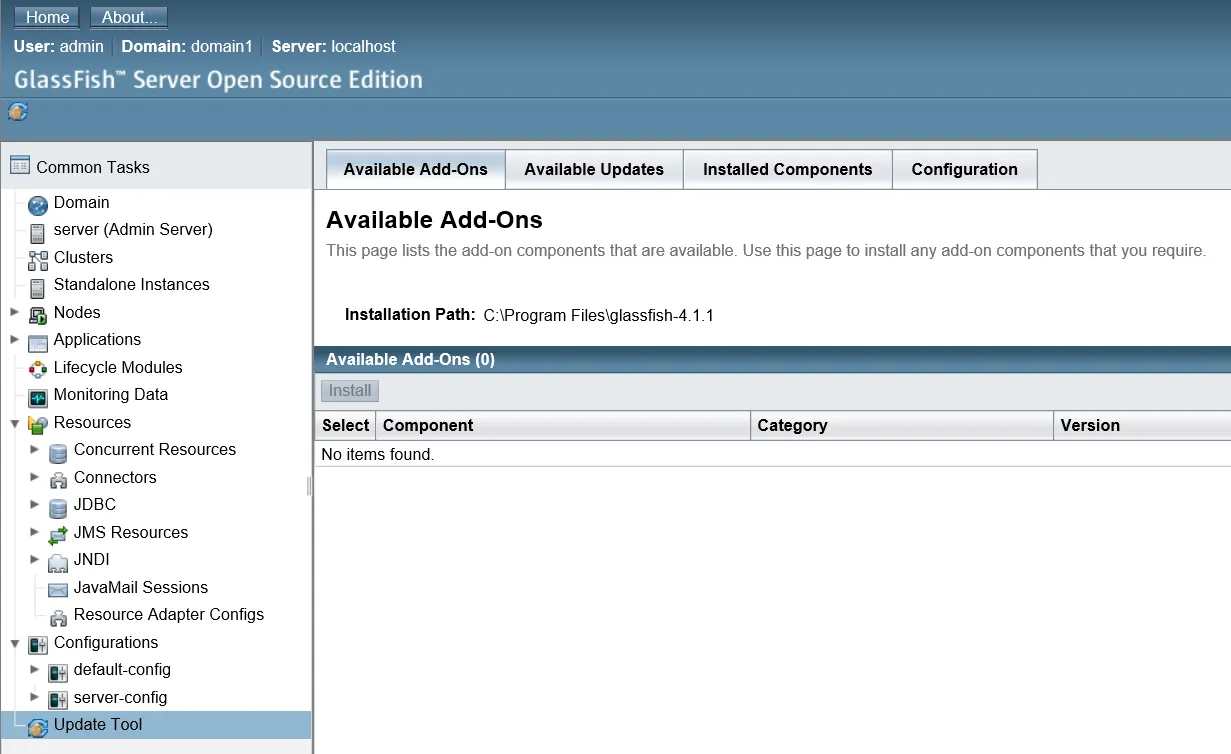Click the Configurations icon
The height and width of the screenshot is (754, 1231).
[38, 646]
